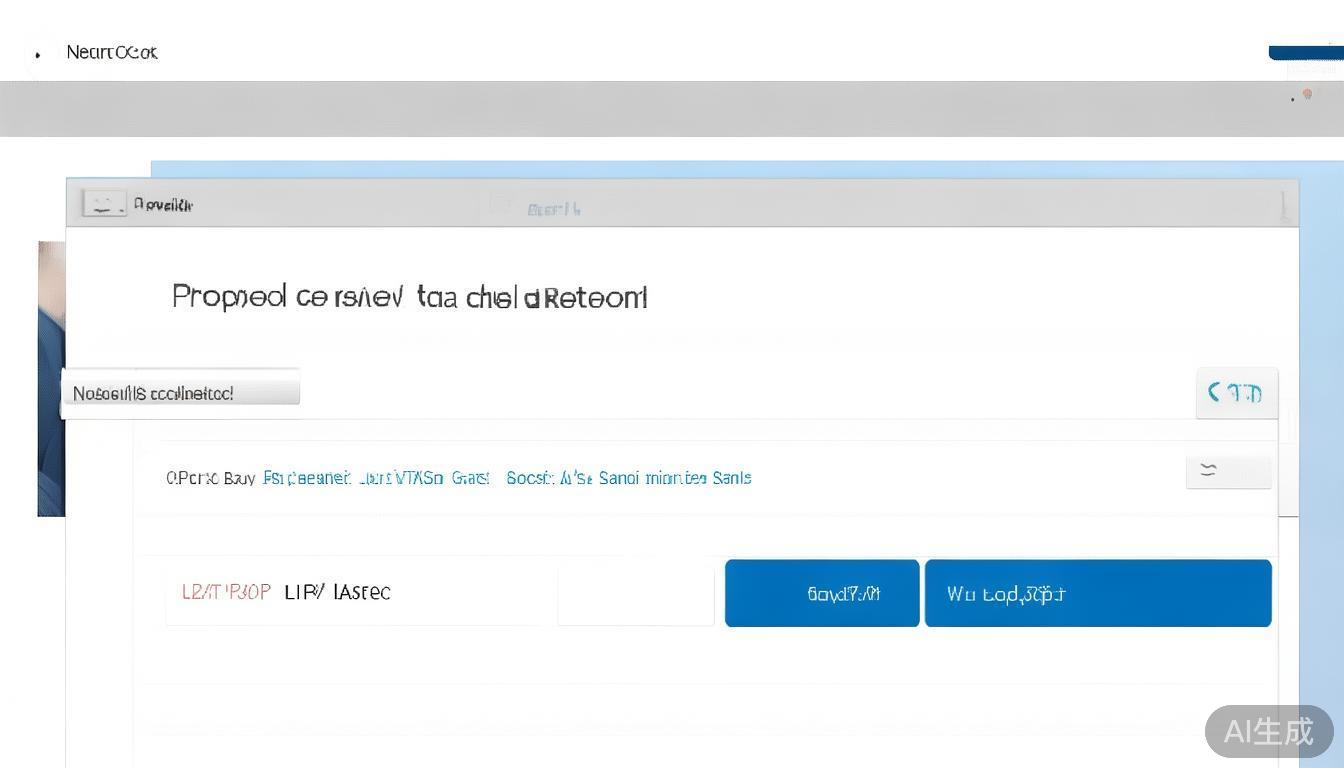The height and width of the screenshot is (768, 1344).
Task: Click the chevron icon in the top-right dialog button
Action: point(1215,392)
